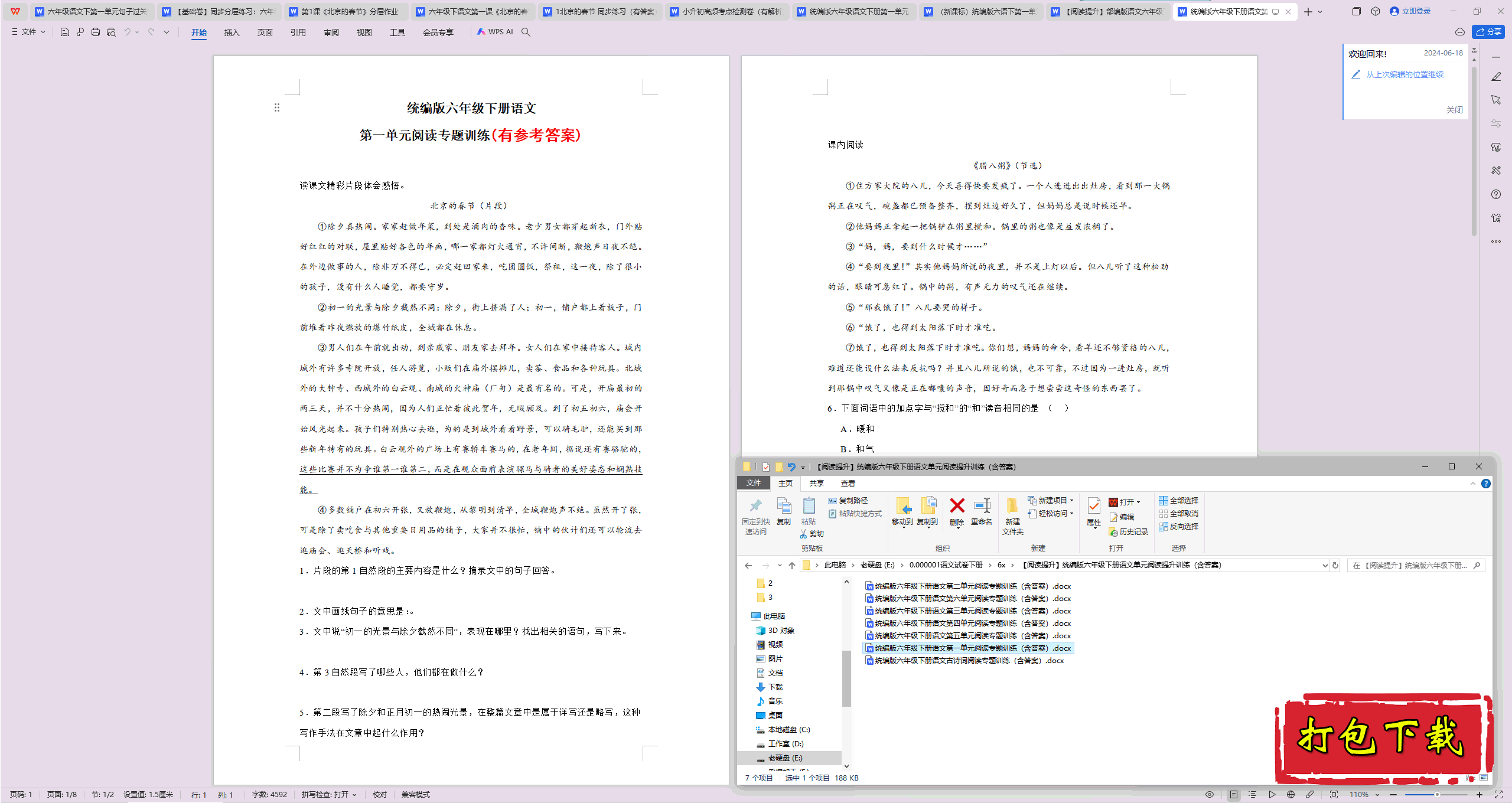Click the 分享 share button

[1488, 32]
